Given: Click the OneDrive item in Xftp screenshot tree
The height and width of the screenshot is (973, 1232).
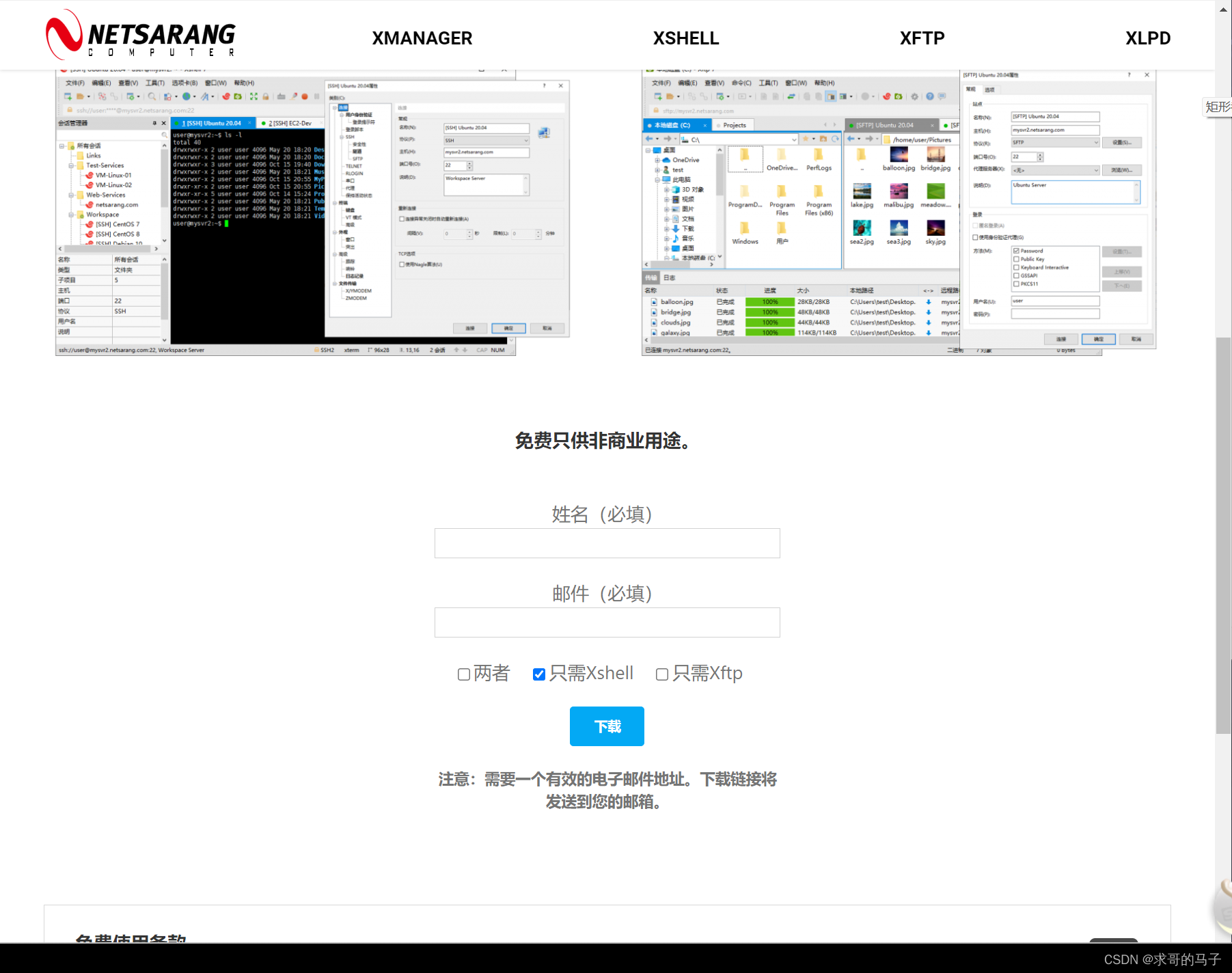Looking at the screenshot, I should click(x=685, y=160).
